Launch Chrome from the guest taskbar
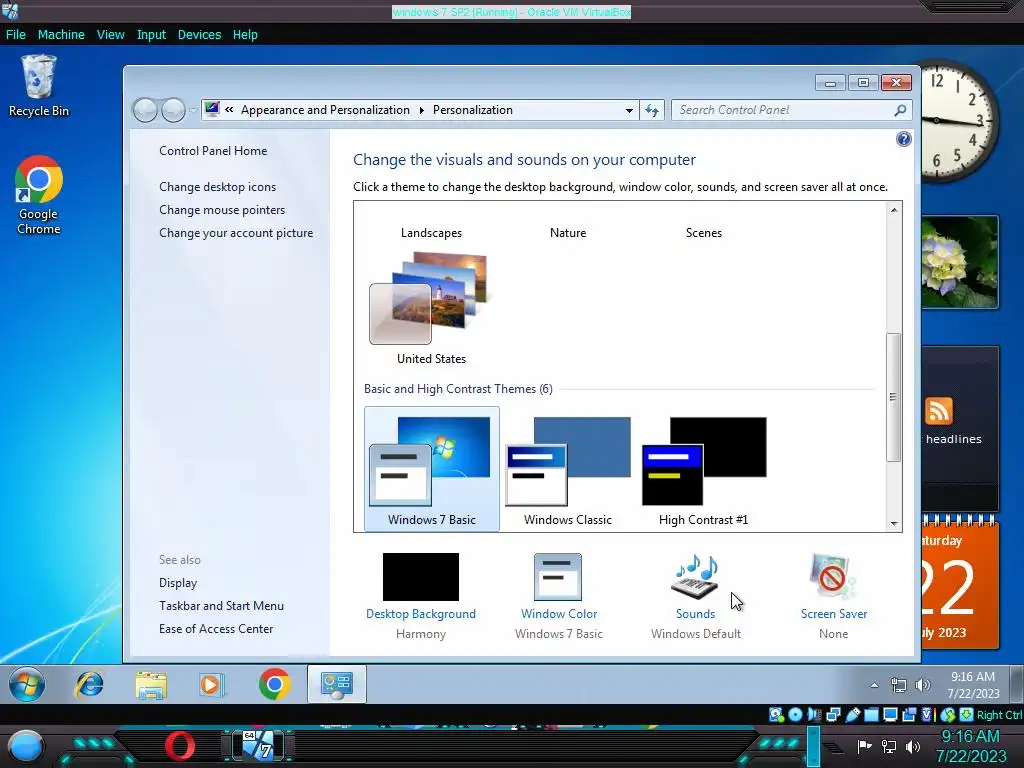This screenshot has width=1024, height=768. pos(274,684)
